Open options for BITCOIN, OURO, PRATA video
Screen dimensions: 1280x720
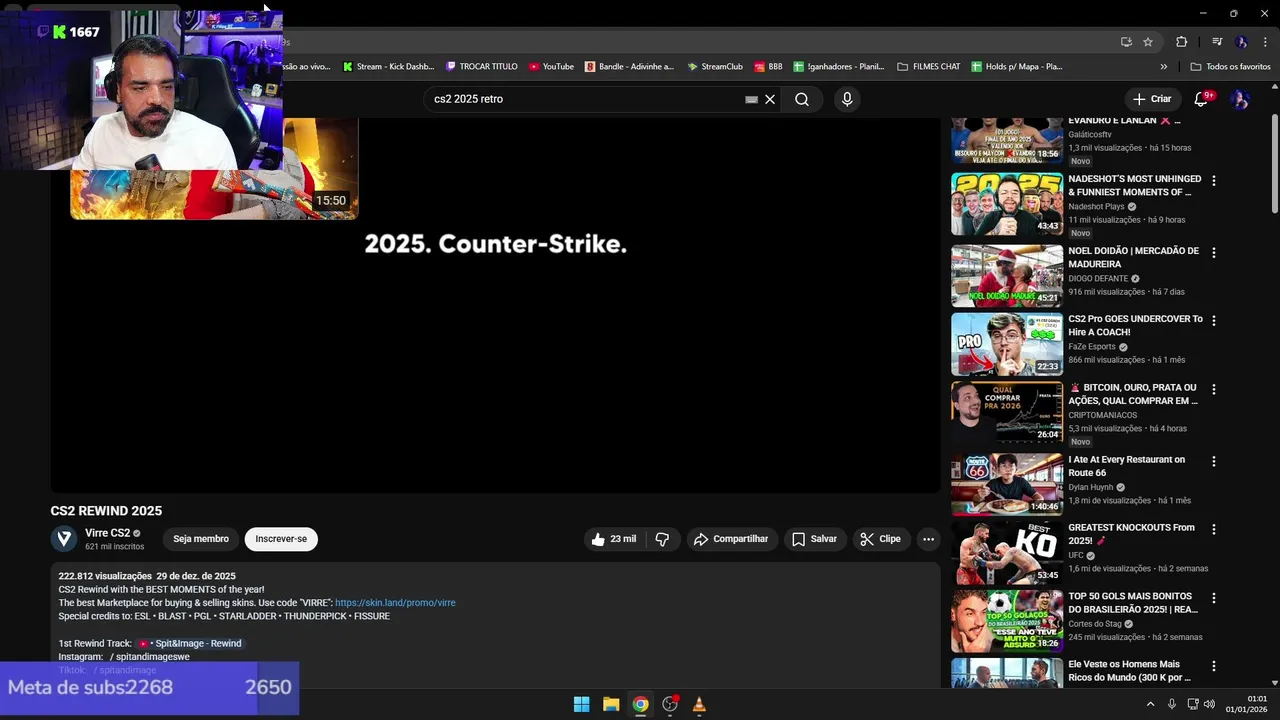point(1214,390)
